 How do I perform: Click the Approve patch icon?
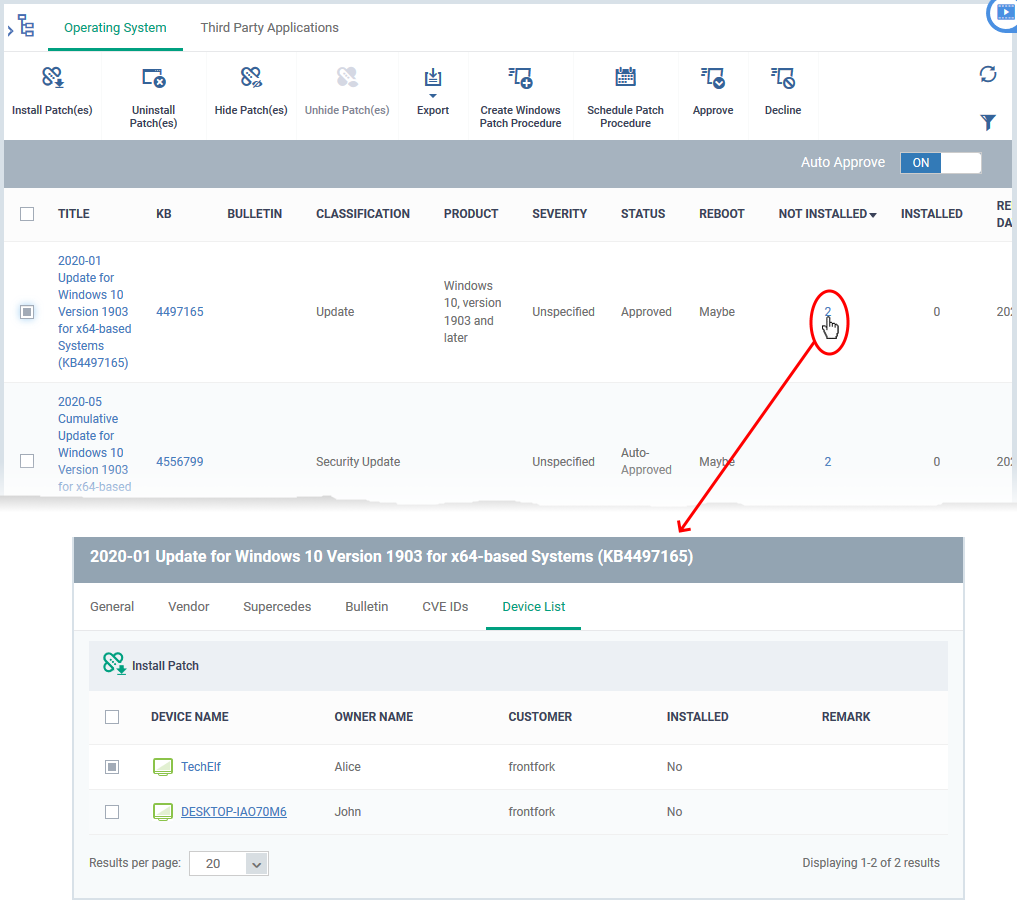tap(713, 78)
